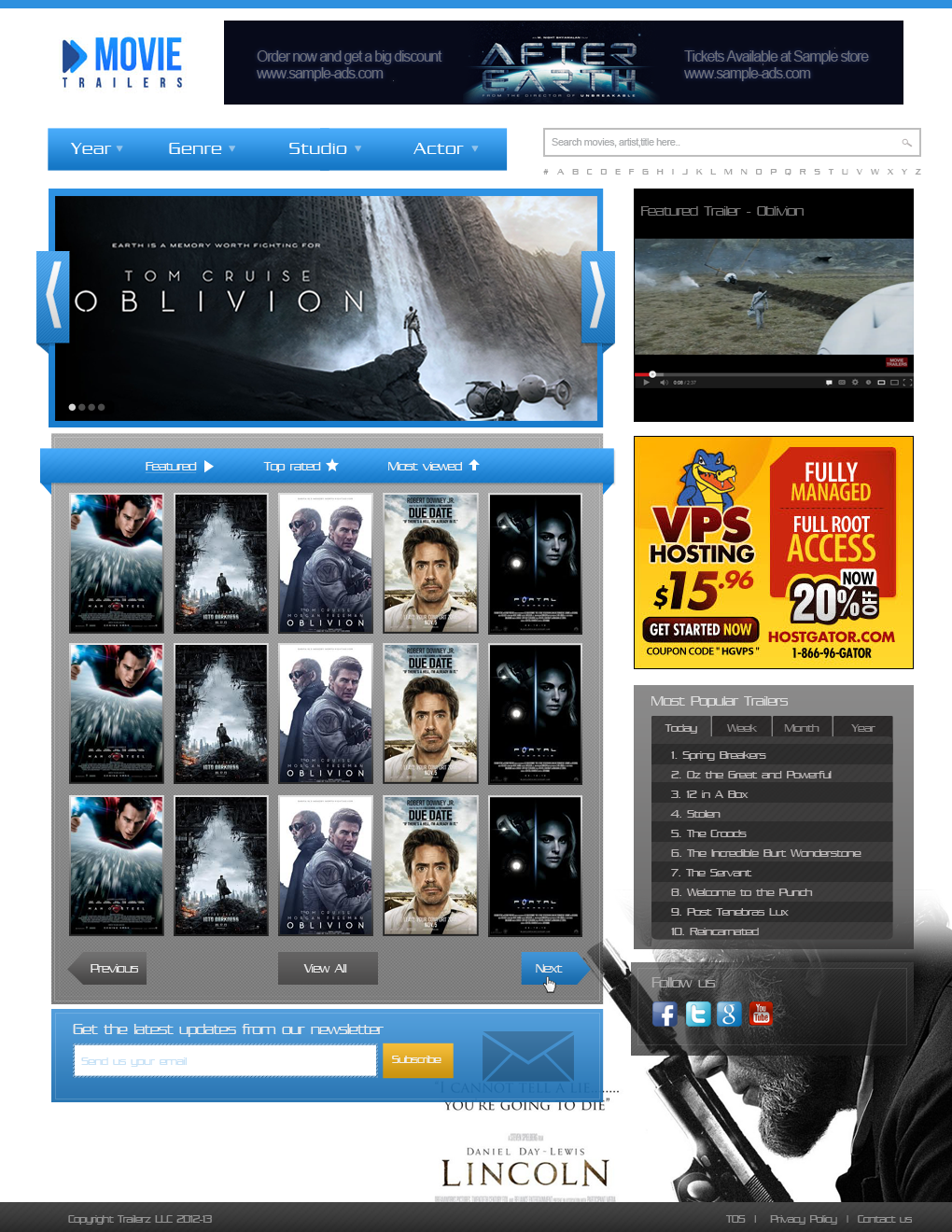Enter fullscreen on the trailer video
This screenshot has height=1232, width=952.
907,383
